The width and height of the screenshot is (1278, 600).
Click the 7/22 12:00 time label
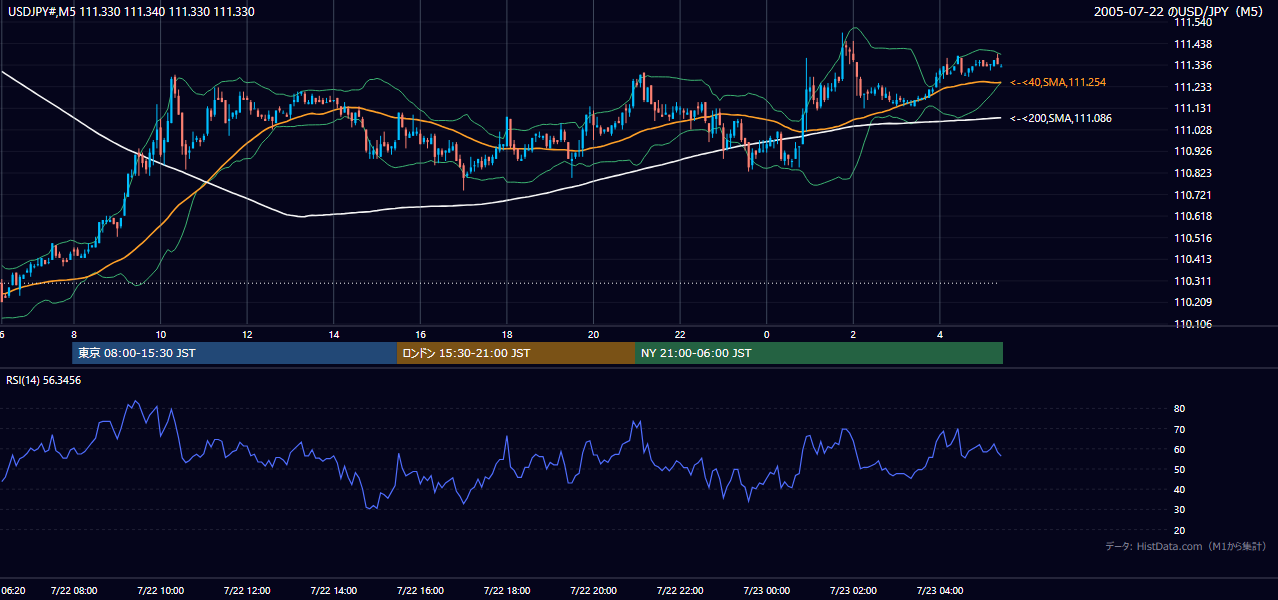[x=247, y=591]
